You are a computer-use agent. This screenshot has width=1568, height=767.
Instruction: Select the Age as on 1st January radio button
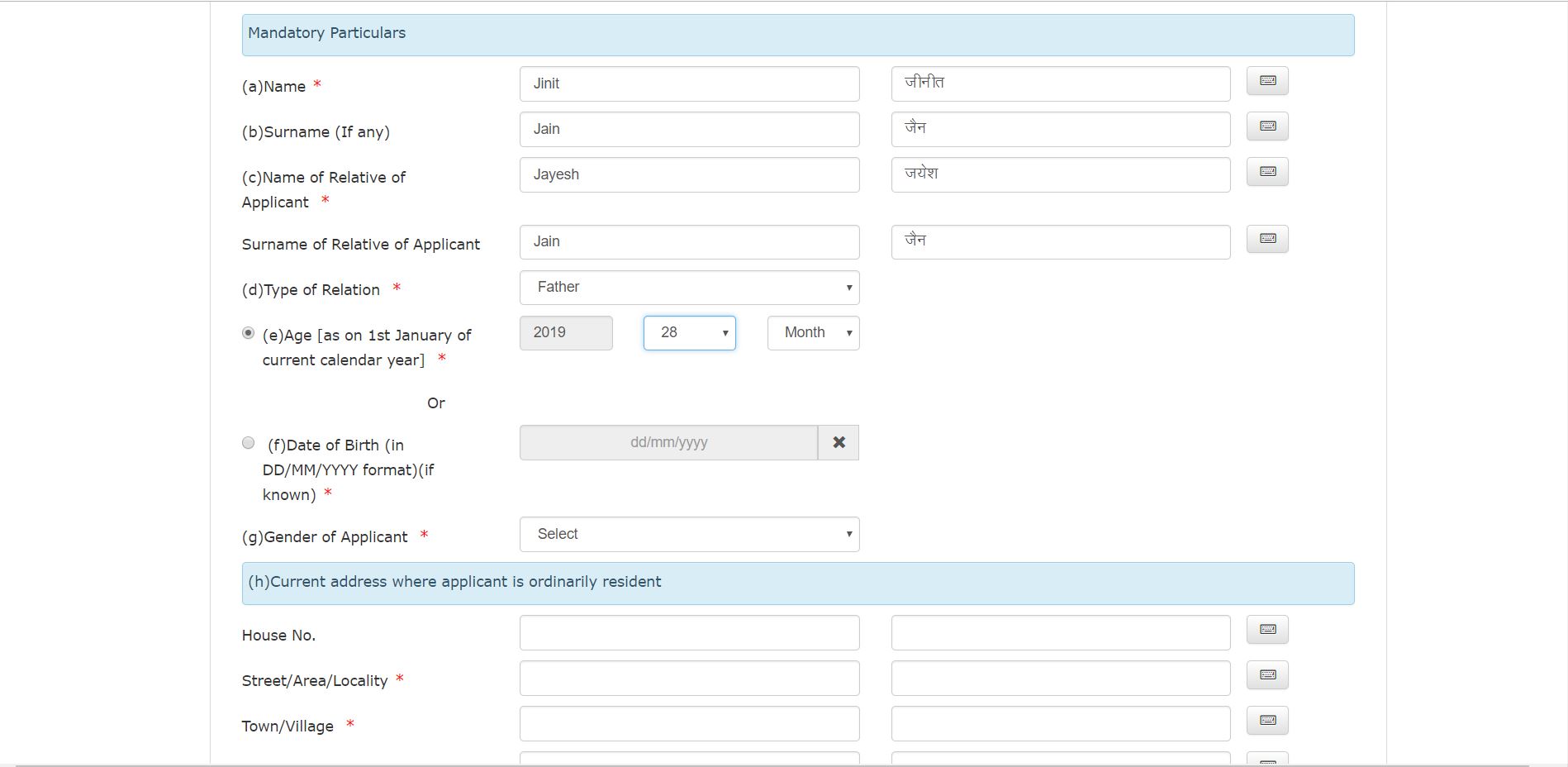point(248,333)
